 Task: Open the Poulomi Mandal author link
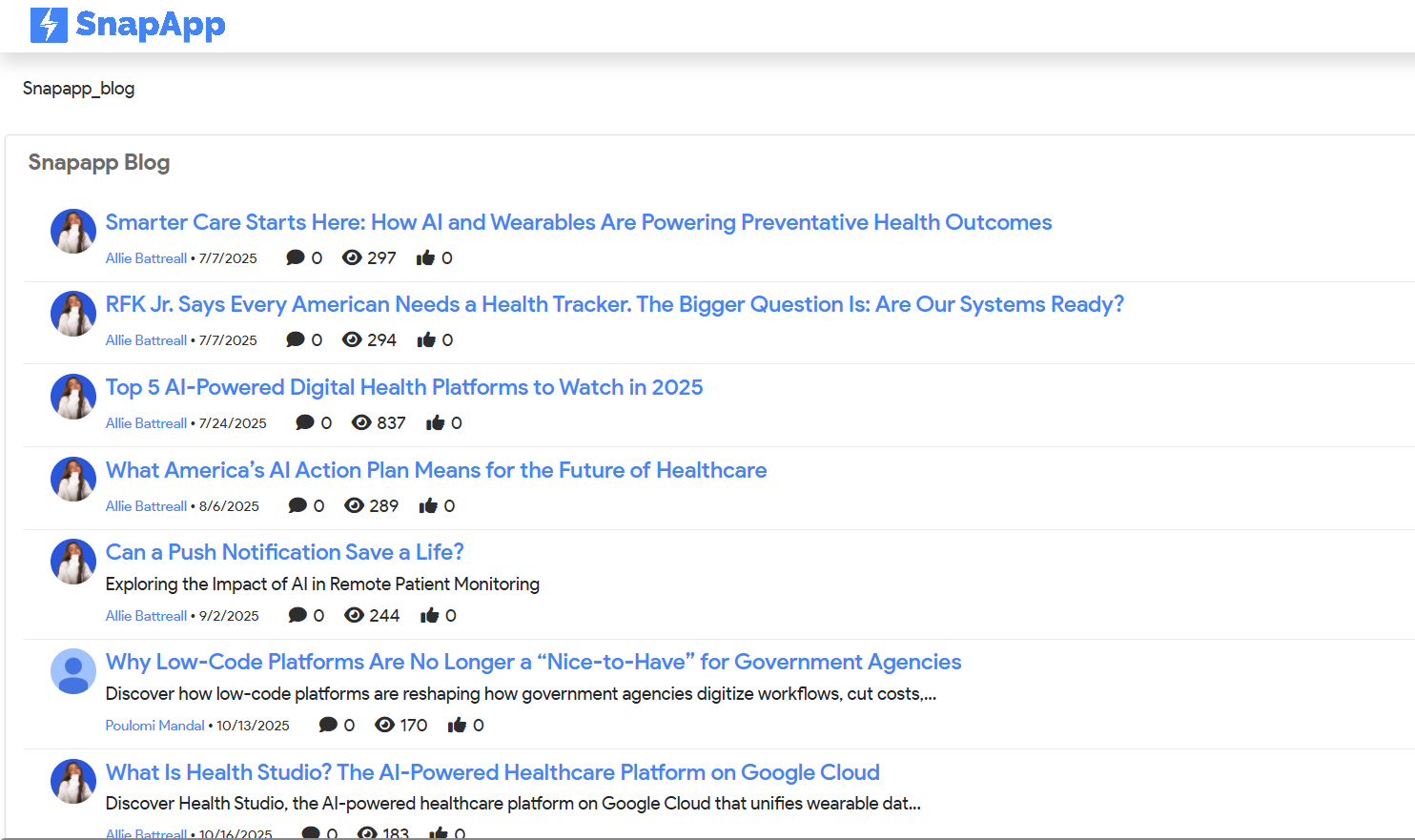(x=154, y=726)
